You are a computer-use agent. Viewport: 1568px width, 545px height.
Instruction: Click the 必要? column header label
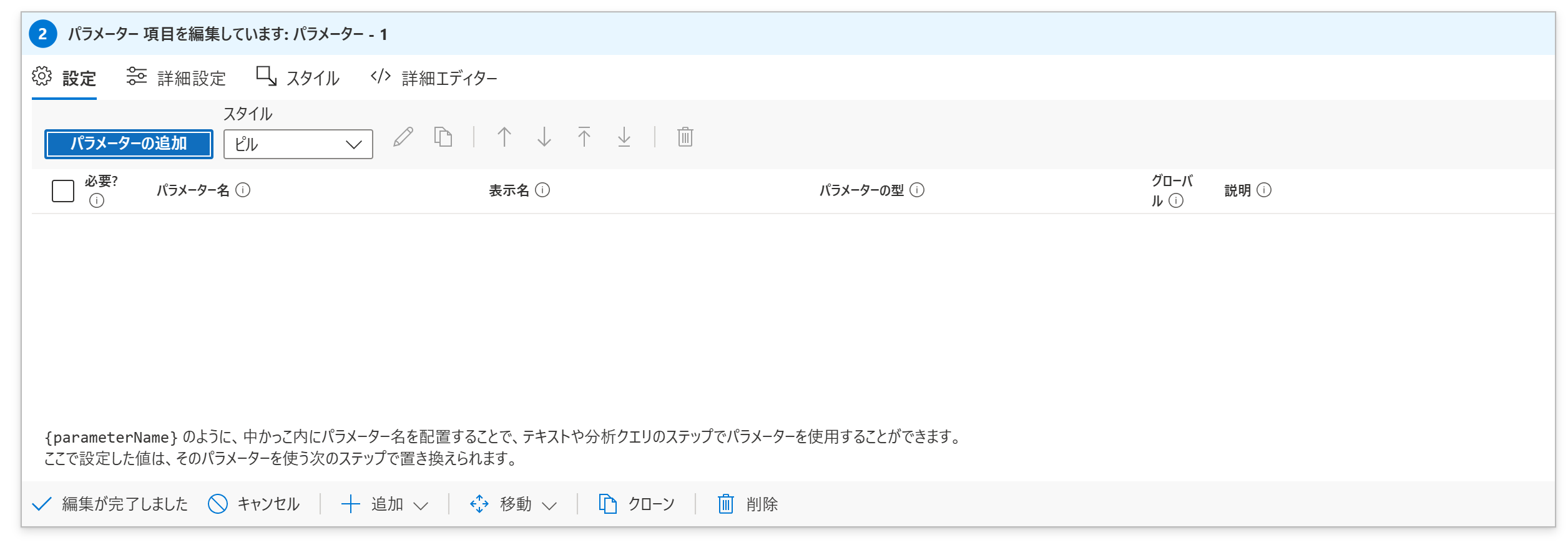point(101,181)
